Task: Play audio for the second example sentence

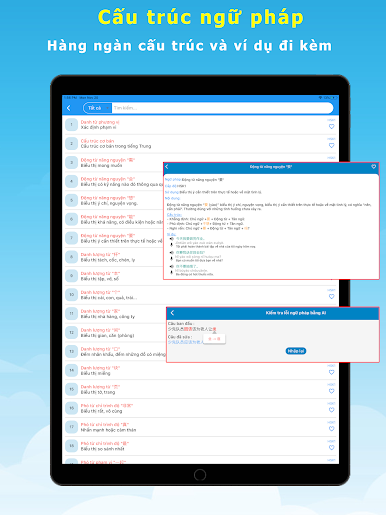Action: coord(172,253)
